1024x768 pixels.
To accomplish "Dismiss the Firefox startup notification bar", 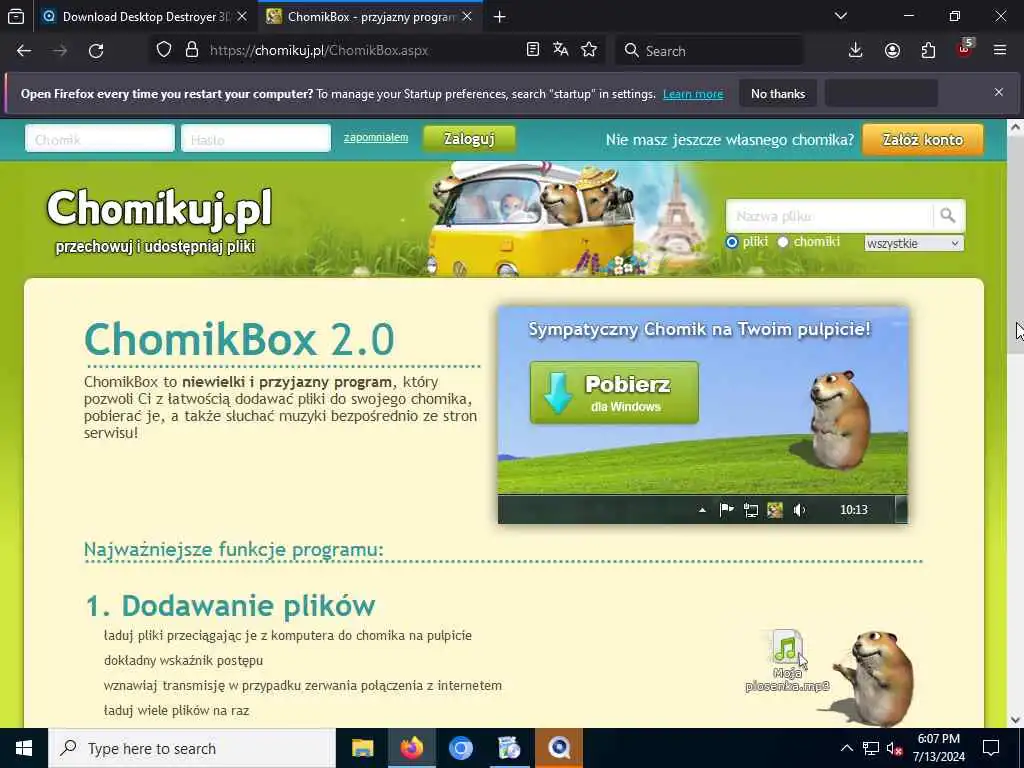I will click(999, 93).
